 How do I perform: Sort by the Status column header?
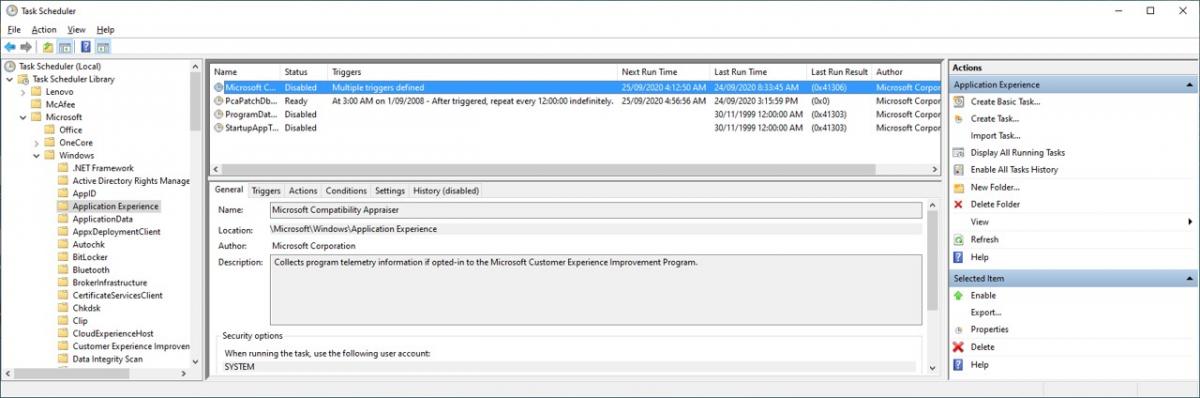coord(304,72)
